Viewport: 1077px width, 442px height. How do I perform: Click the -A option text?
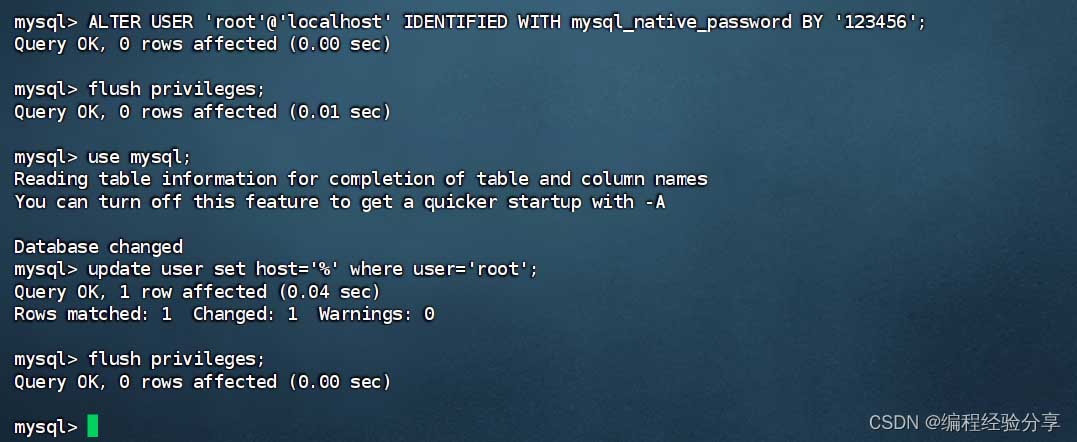[655, 202]
